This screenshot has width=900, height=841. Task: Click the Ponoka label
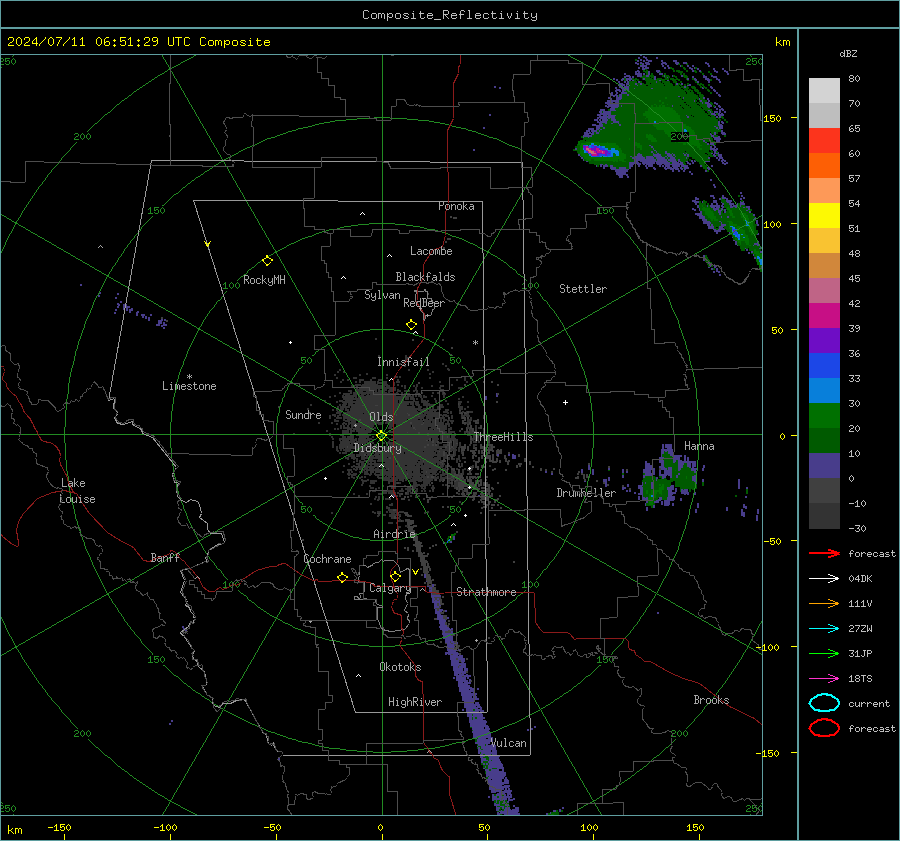tap(456, 206)
